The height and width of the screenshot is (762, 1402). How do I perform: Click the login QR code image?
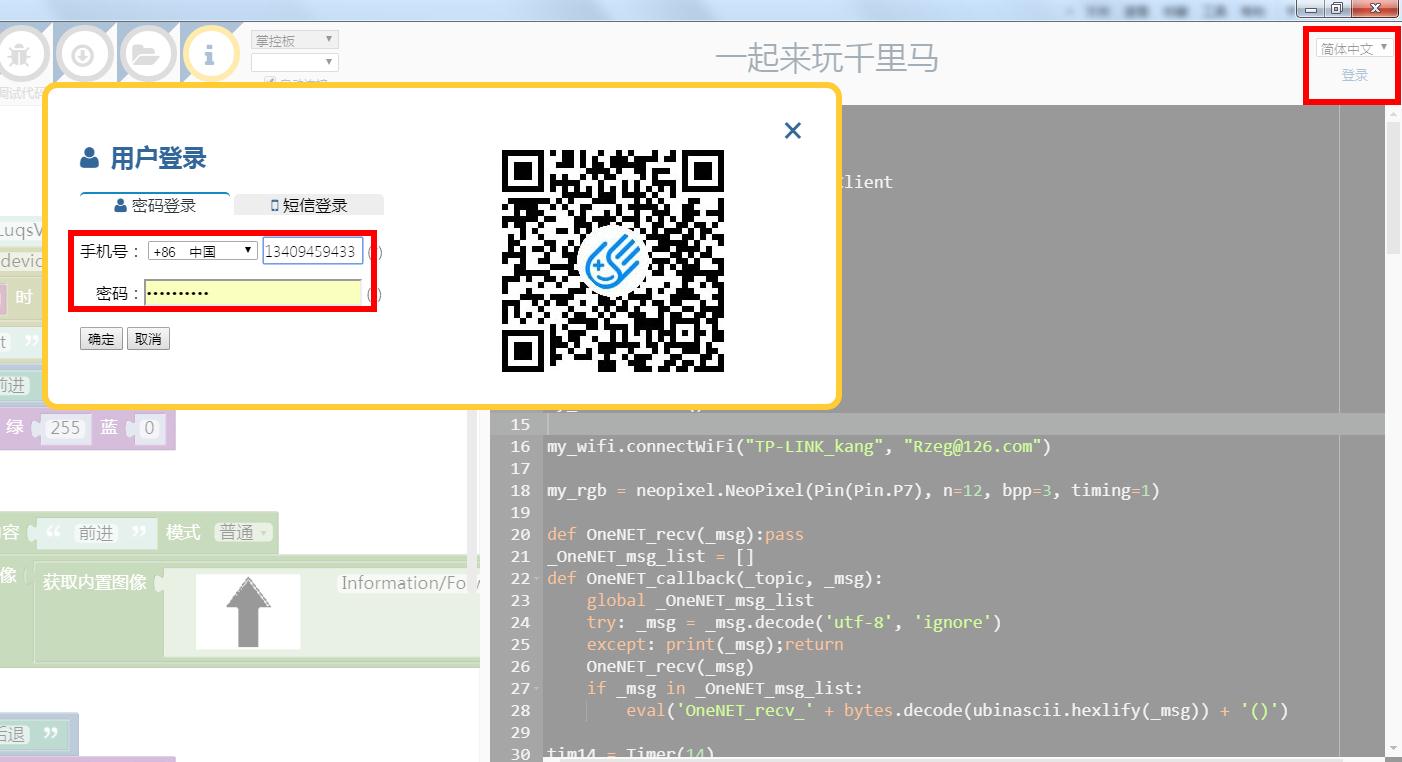pos(613,261)
